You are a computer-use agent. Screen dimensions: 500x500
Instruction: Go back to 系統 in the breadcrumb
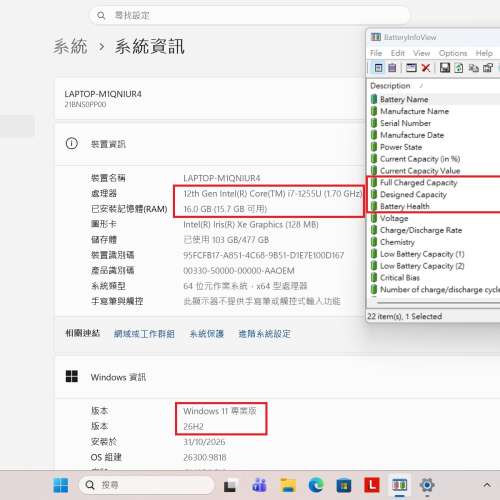click(x=70, y=46)
